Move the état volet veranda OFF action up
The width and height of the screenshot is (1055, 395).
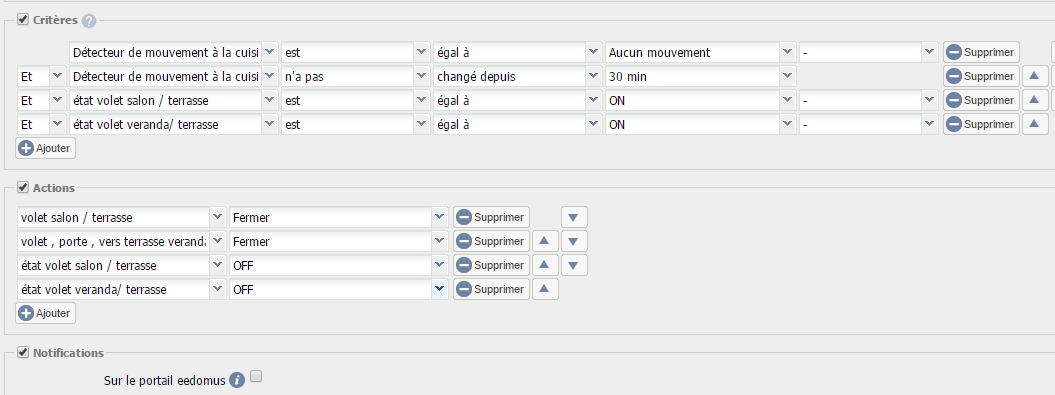(545, 289)
